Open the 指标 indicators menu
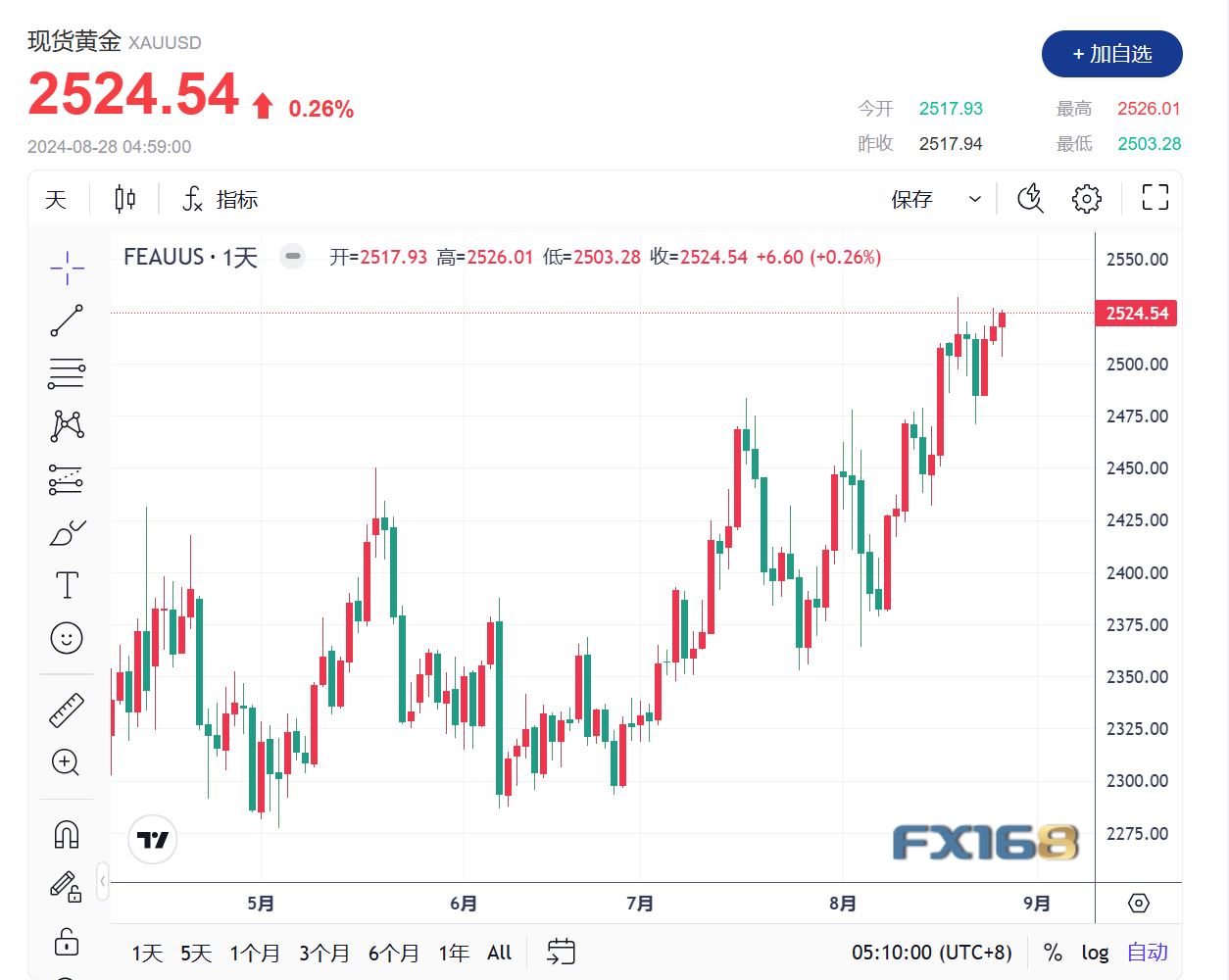 (221, 199)
